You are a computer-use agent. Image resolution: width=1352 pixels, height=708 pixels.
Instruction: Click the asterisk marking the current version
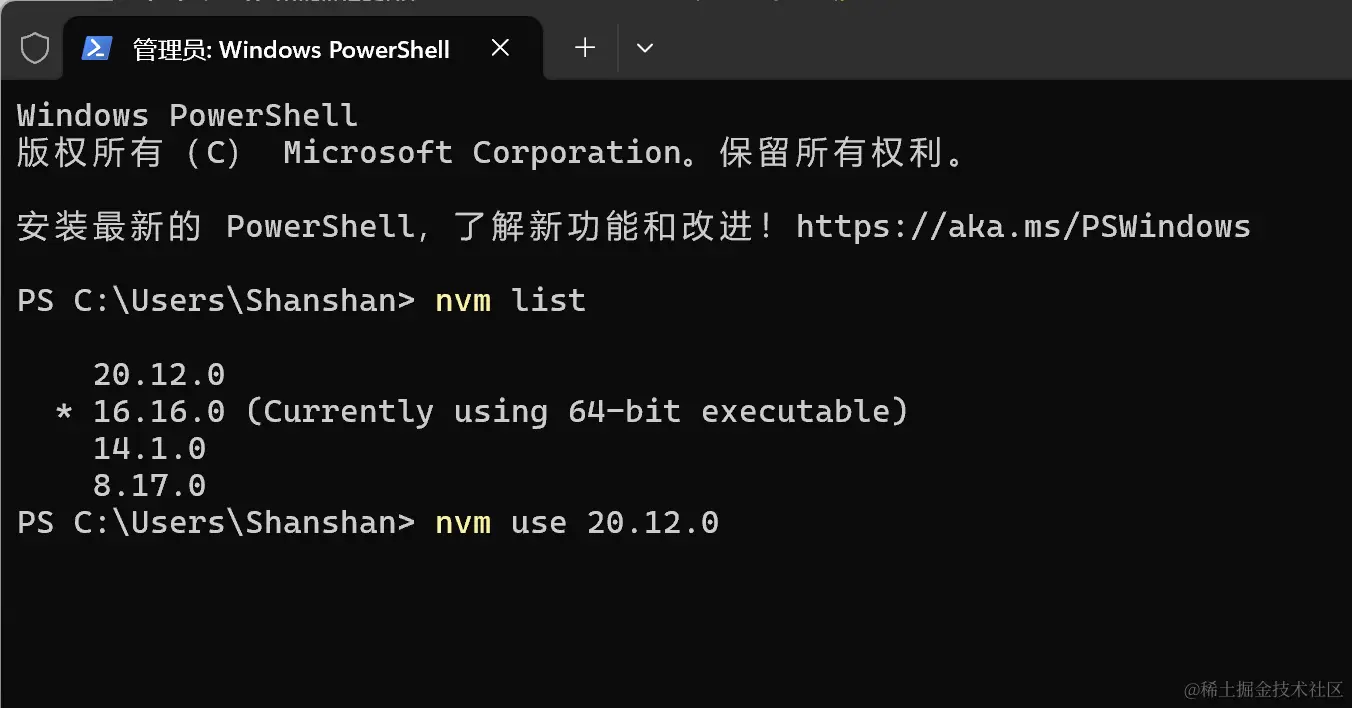64,412
